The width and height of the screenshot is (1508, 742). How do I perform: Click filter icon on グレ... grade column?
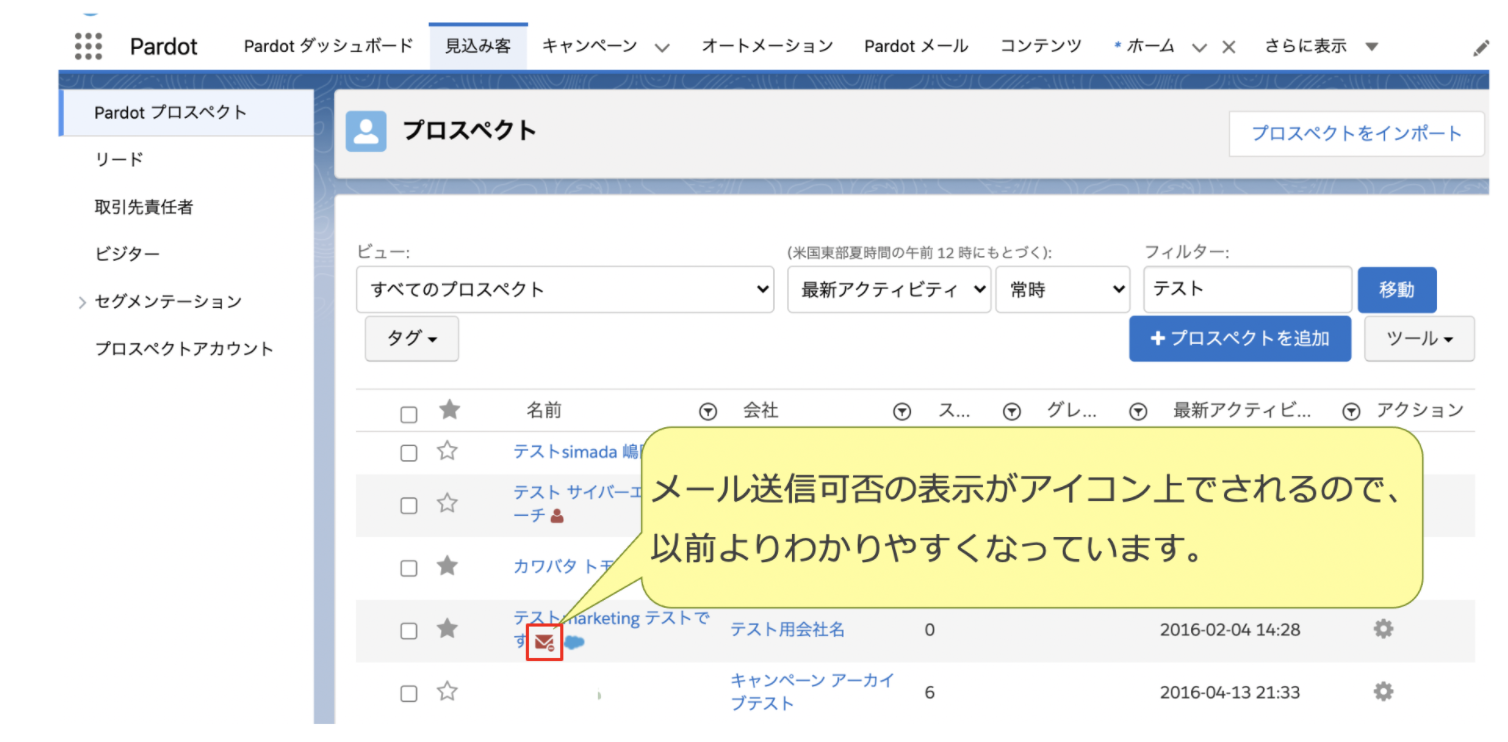pyautogui.click(x=1138, y=411)
